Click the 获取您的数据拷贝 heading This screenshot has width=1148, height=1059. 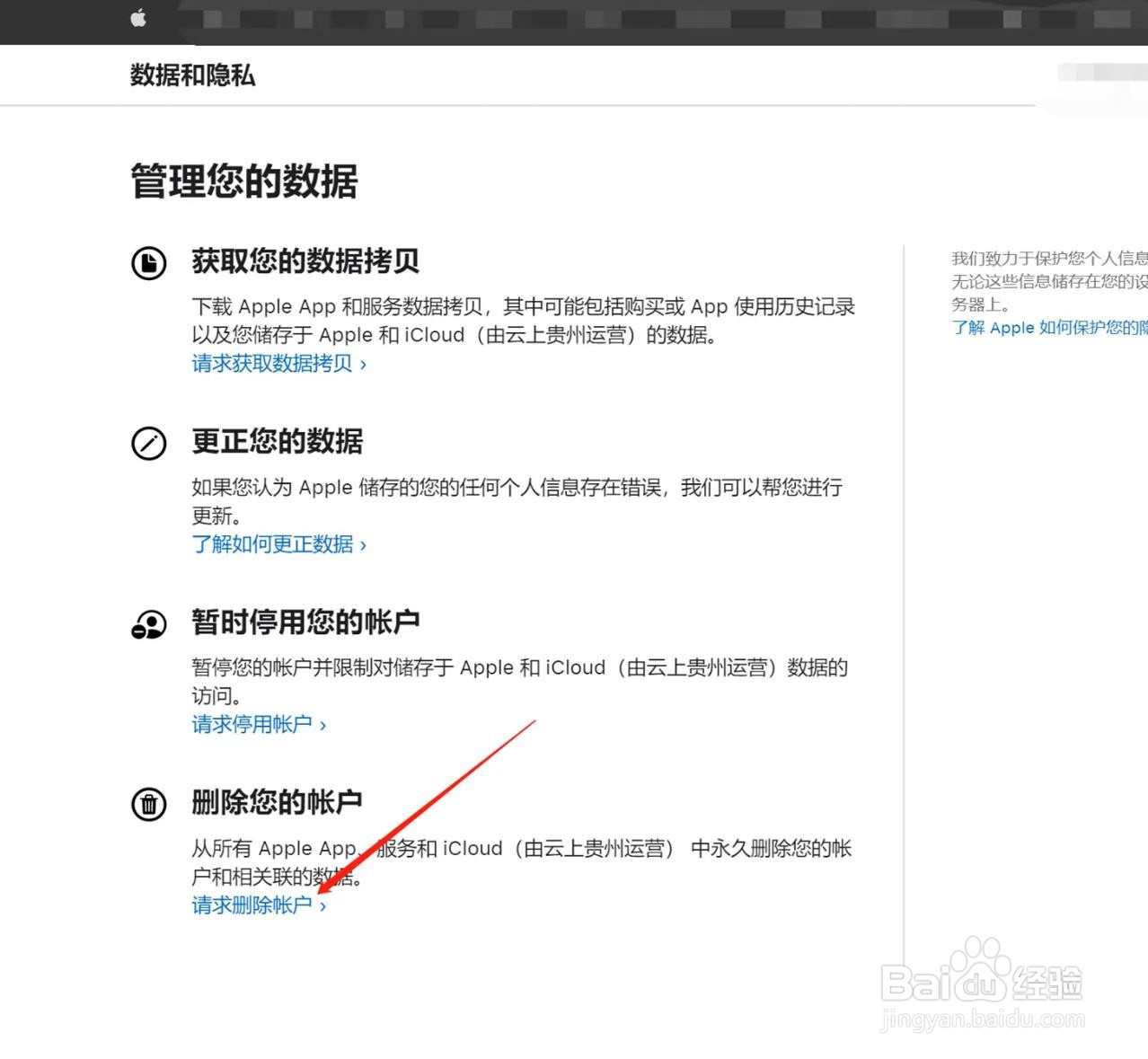(305, 261)
